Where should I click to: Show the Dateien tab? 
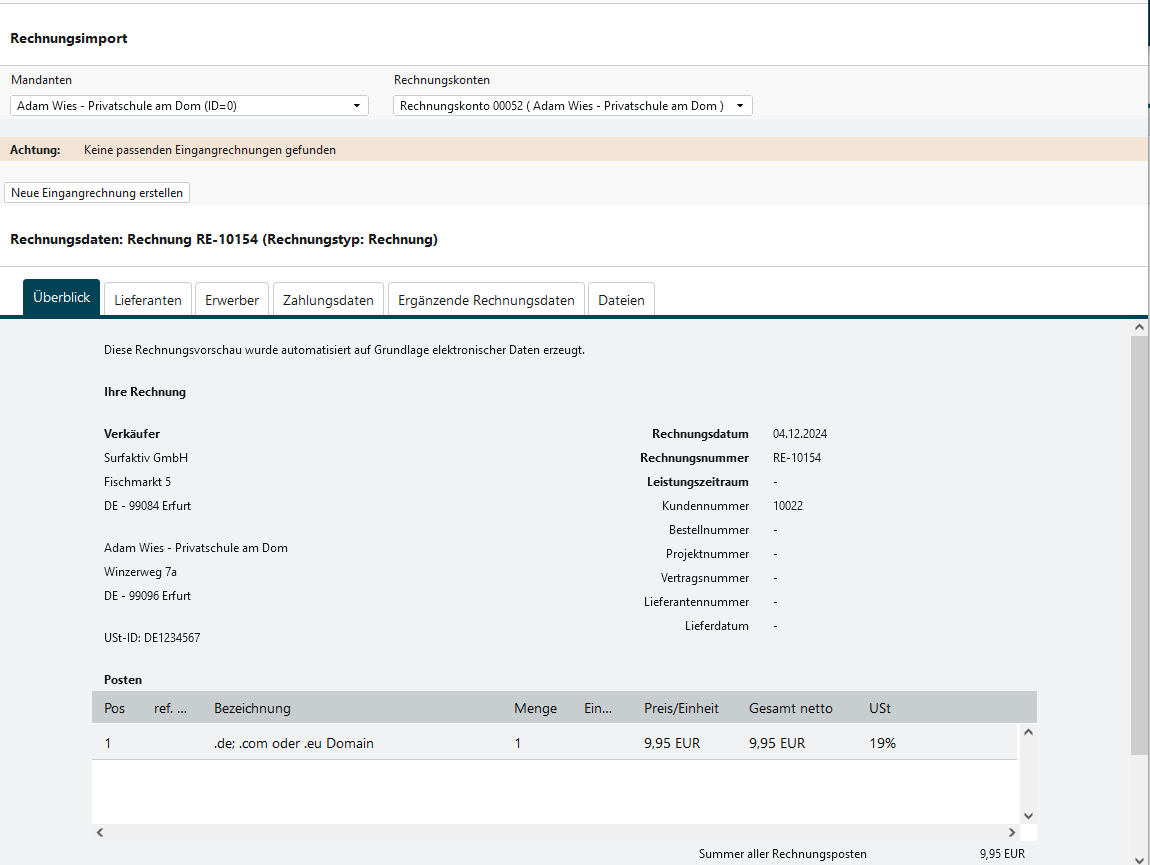click(x=621, y=300)
